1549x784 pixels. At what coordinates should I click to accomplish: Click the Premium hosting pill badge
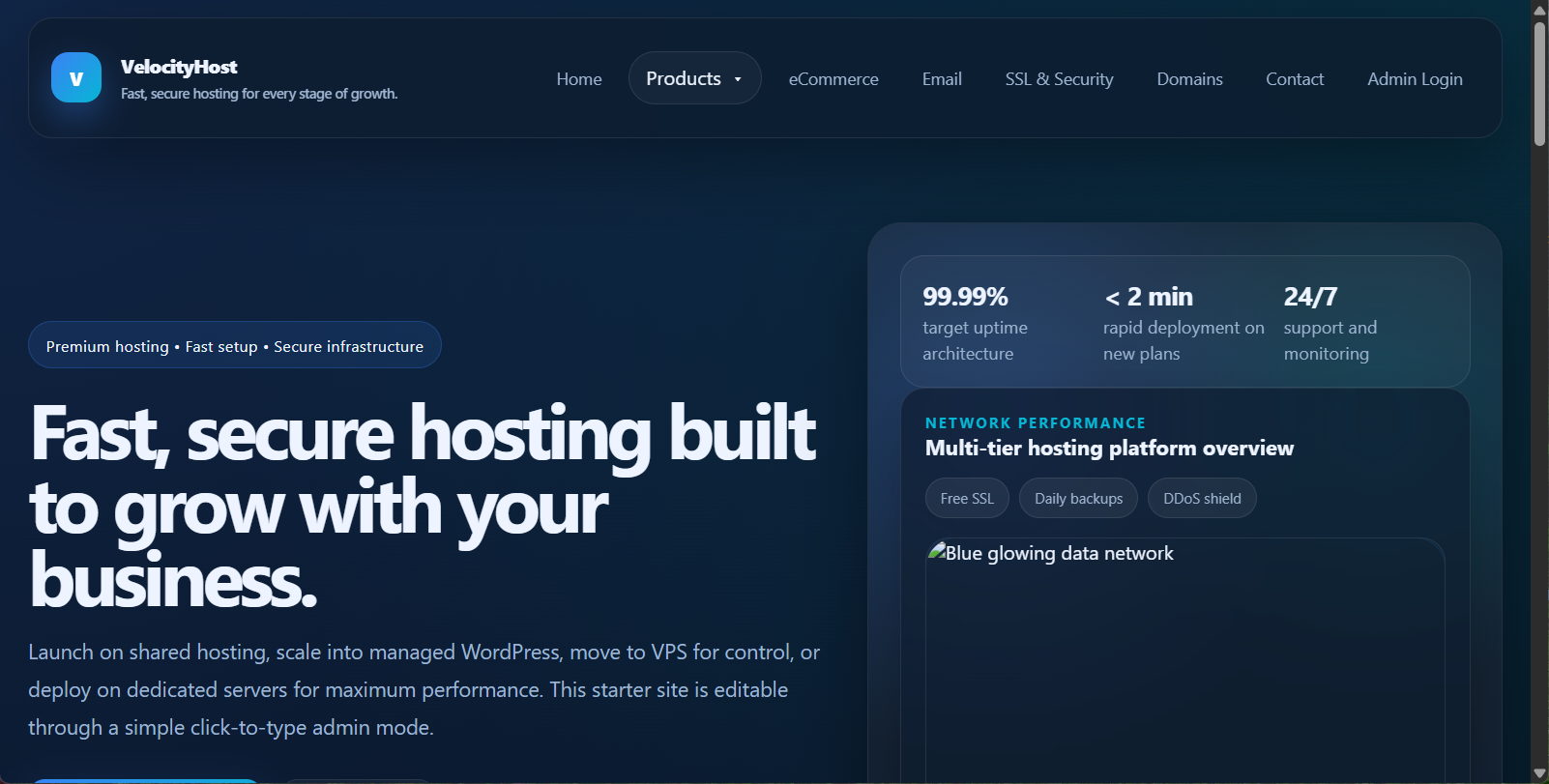coord(235,345)
